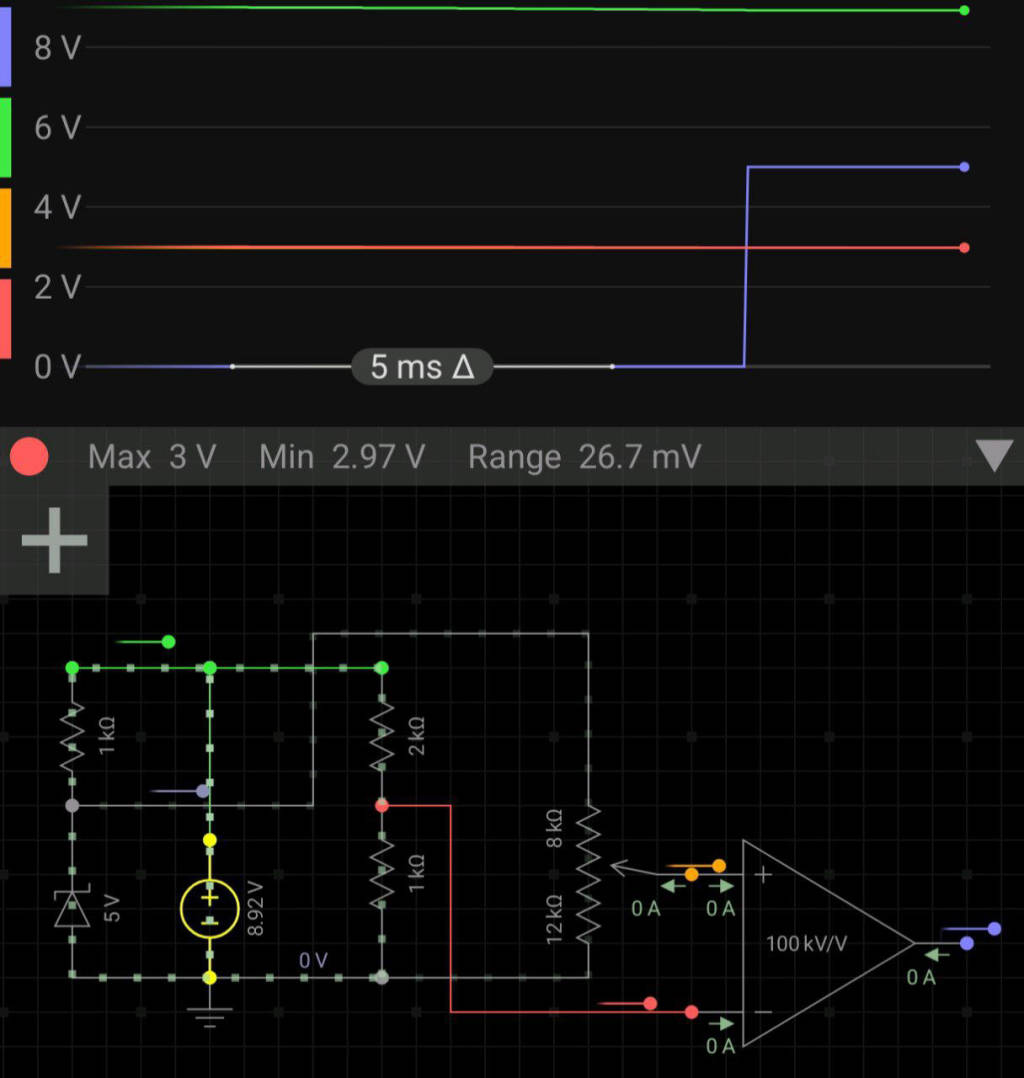
Task: Click the 5 ms Δ time scale label
Action: 422,366
